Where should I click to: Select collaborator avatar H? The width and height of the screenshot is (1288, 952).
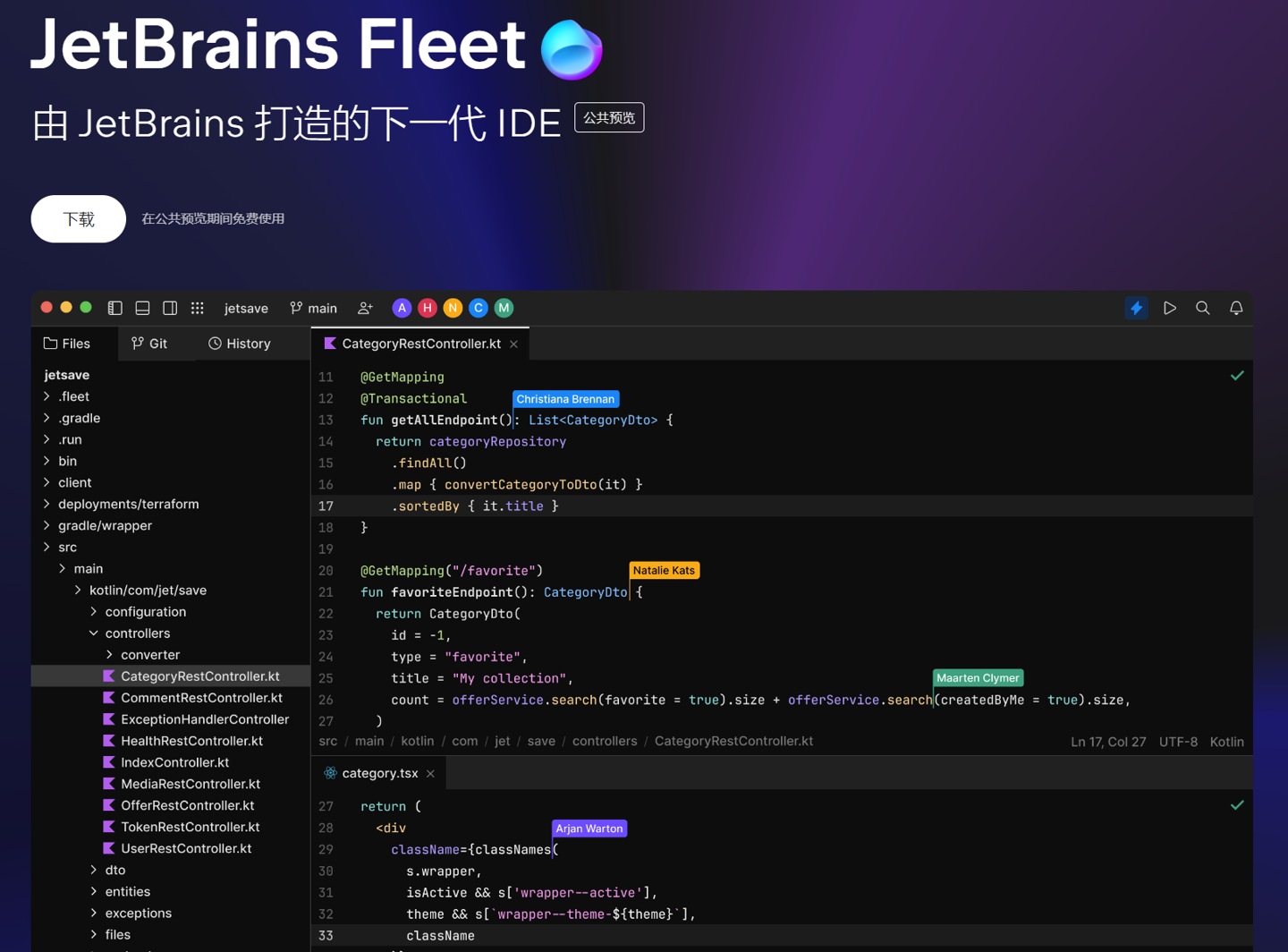428,308
